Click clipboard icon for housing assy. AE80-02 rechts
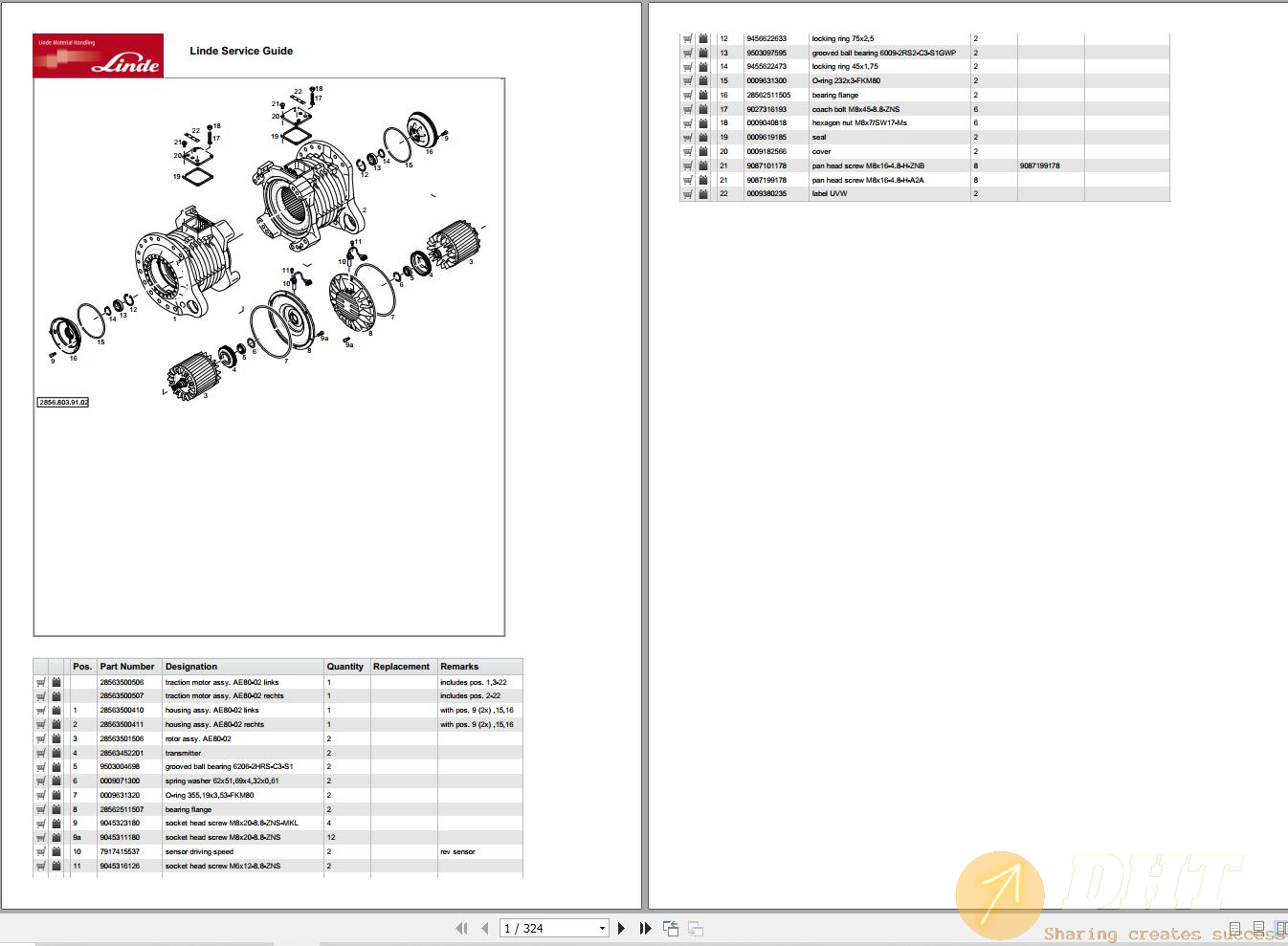1288x946 pixels. 56,724
